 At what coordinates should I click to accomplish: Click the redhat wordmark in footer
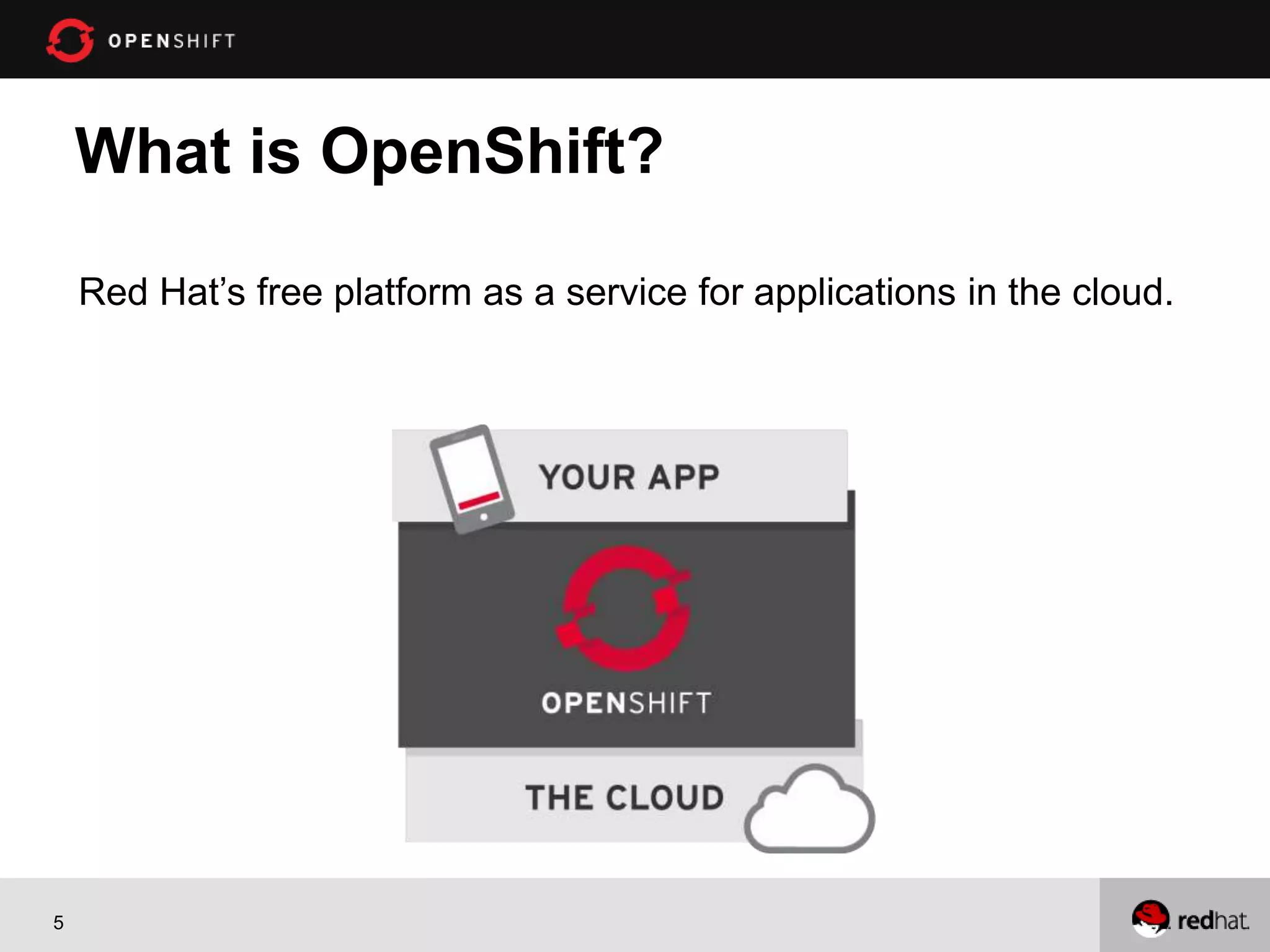1213,921
